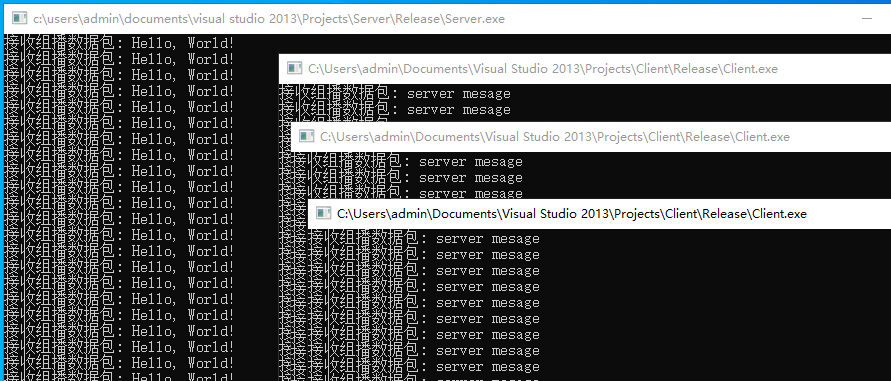
Task: Click the console icon of the middle Client.exe window
Action: tap(306, 136)
